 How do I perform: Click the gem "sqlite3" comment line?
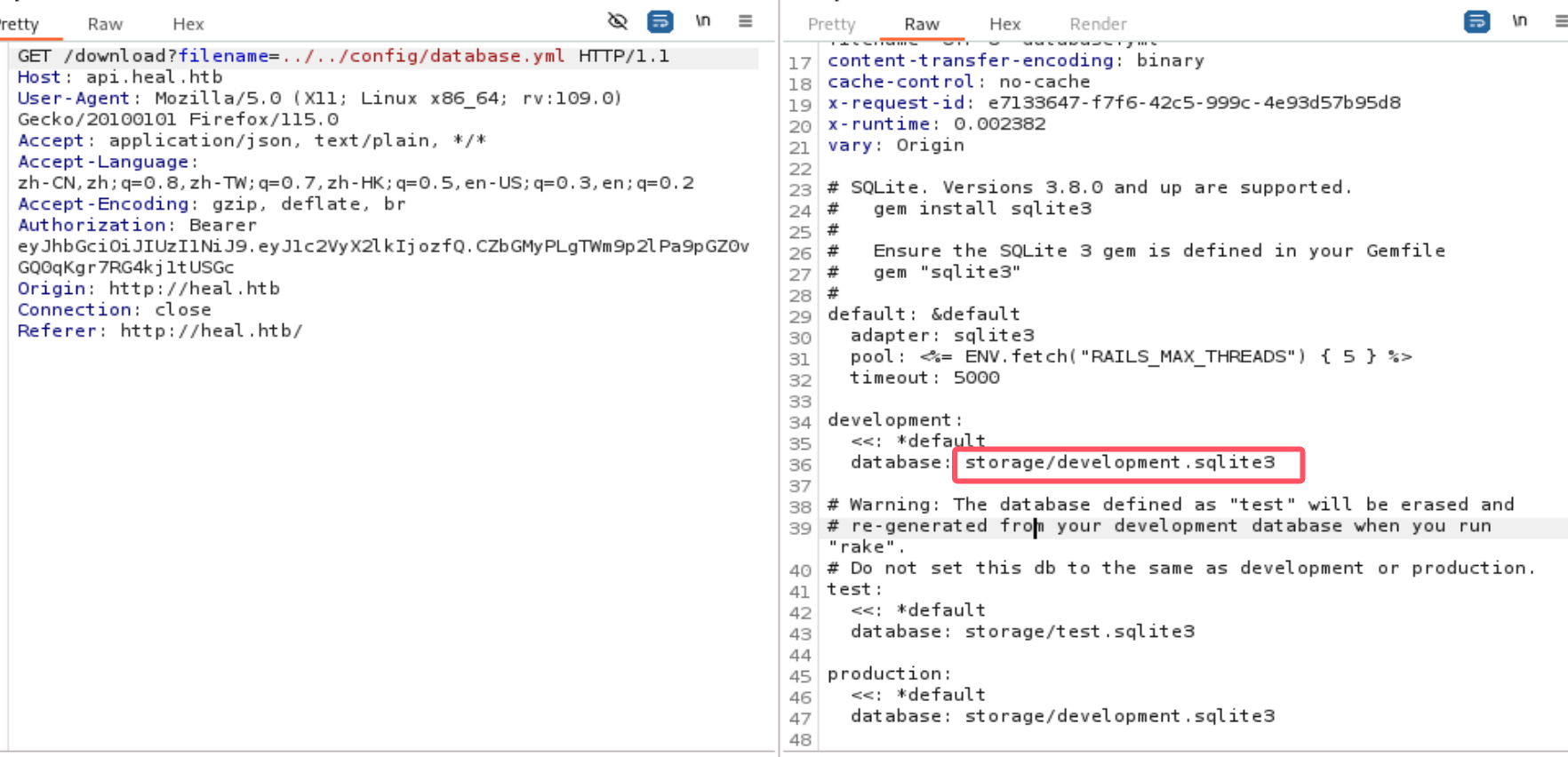coord(924,272)
